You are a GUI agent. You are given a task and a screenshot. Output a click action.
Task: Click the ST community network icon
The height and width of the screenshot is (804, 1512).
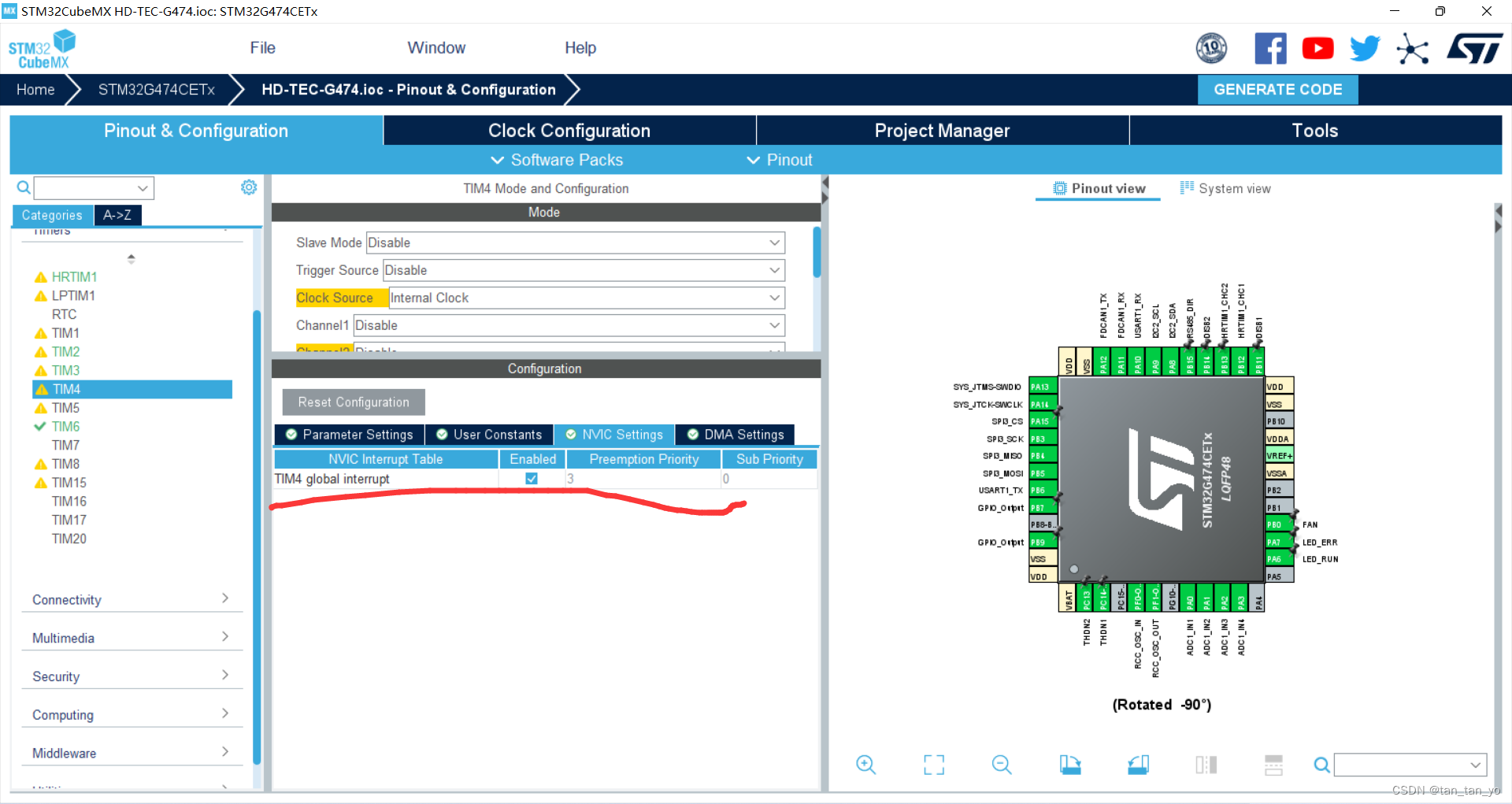(1412, 49)
